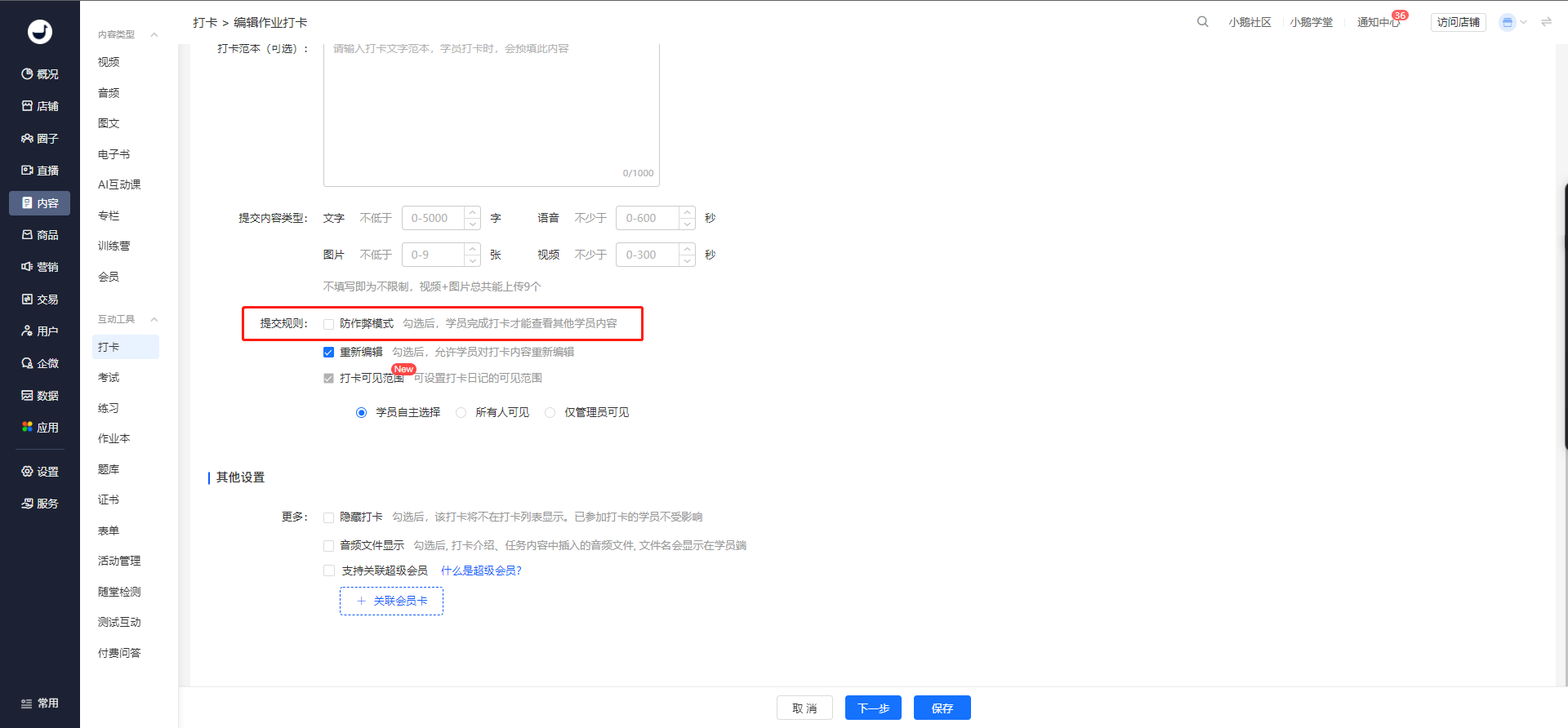Open the 直播 live icon in sidebar
Screen dimensions: 1568x728
tap(27, 171)
